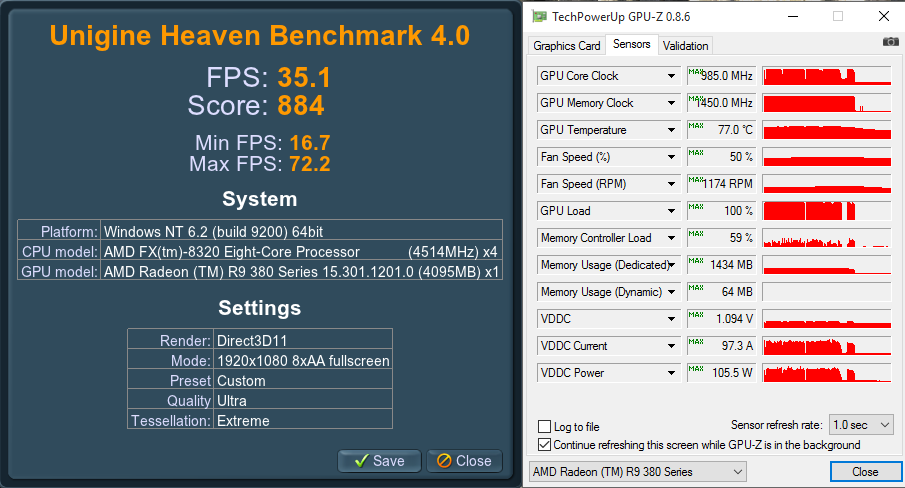Click the GPU-Z Close button
This screenshot has width=905, height=488.
pyautogui.click(x=865, y=472)
